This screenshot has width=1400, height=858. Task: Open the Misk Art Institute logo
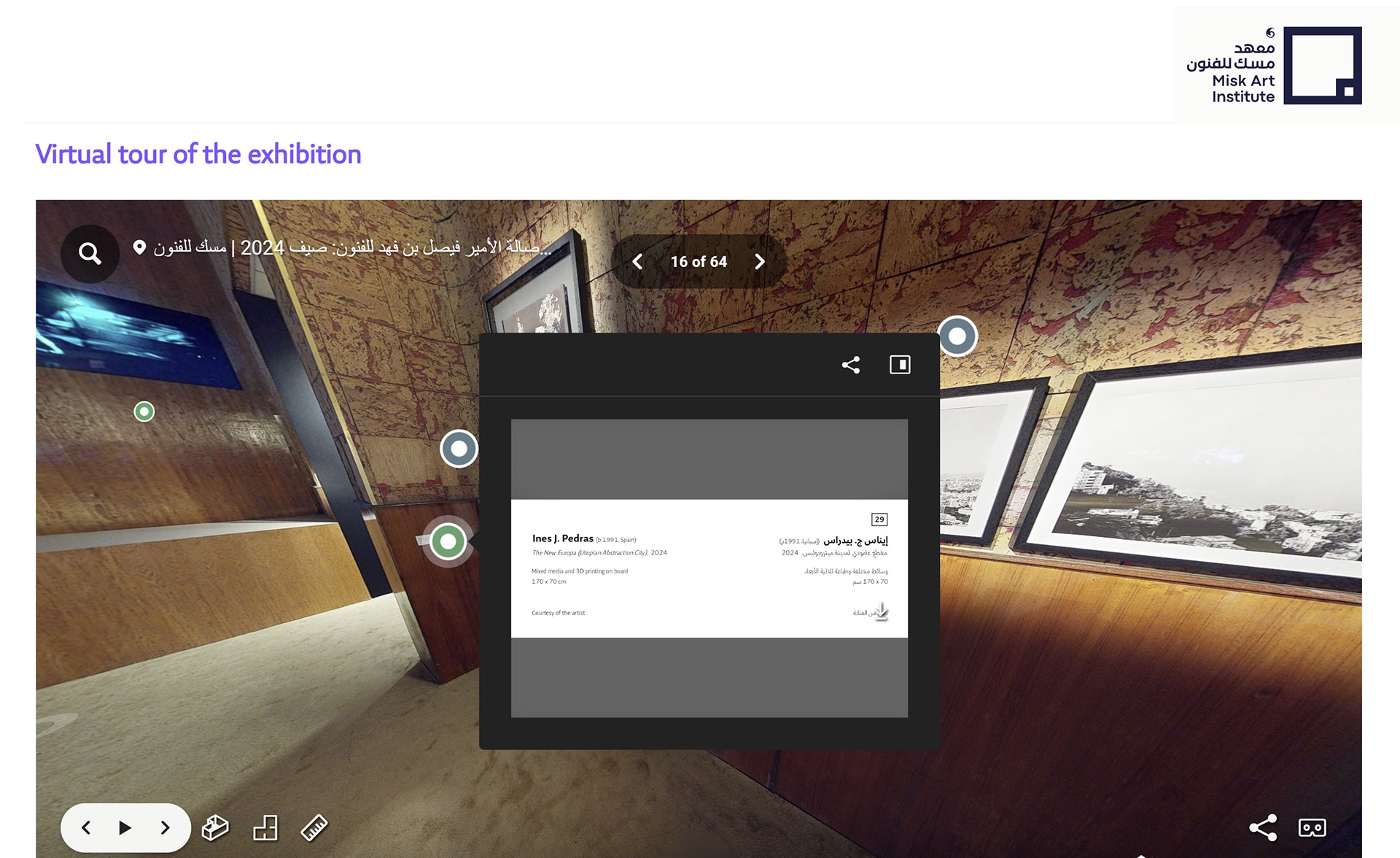(x=1273, y=66)
